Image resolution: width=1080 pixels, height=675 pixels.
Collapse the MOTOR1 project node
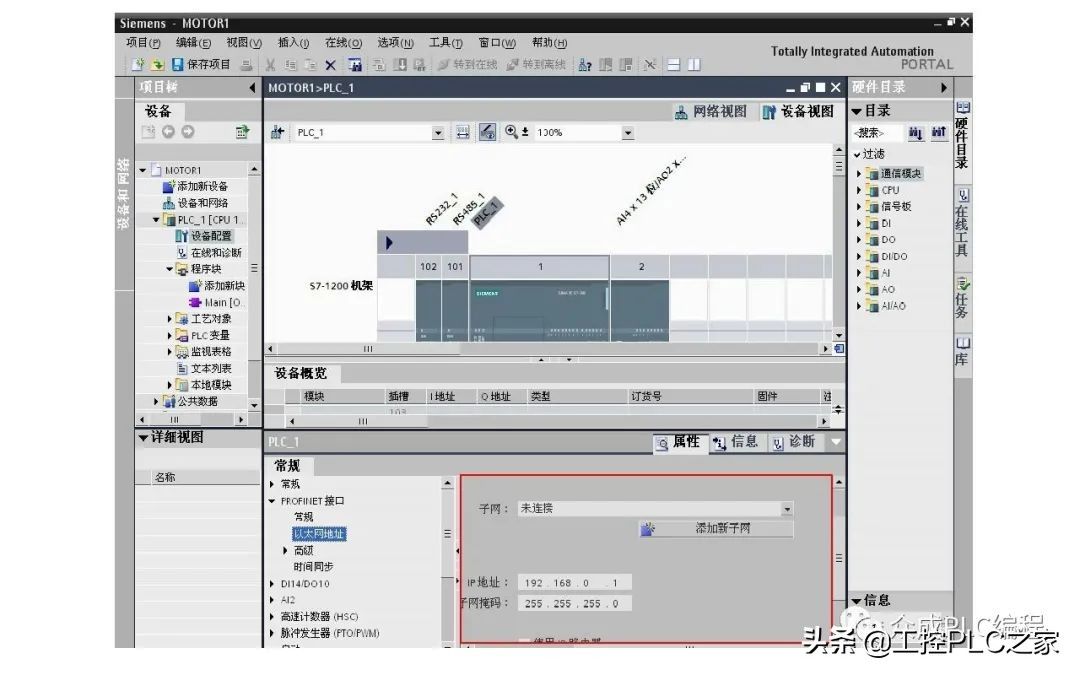click(143, 170)
